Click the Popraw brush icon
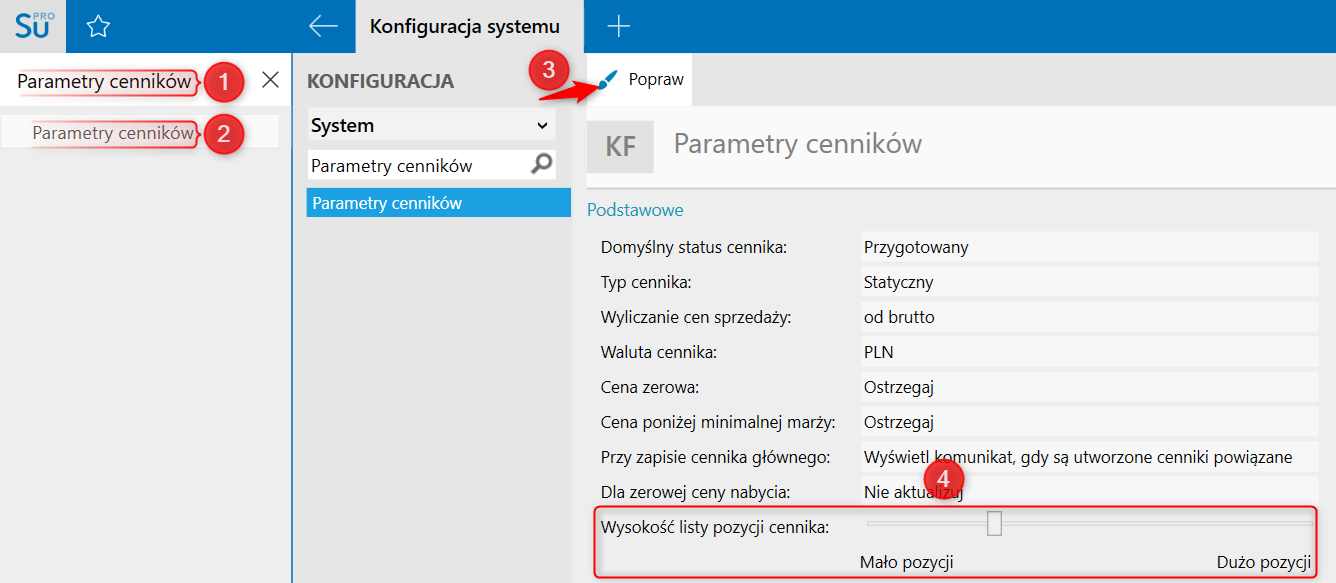 pyautogui.click(x=608, y=80)
